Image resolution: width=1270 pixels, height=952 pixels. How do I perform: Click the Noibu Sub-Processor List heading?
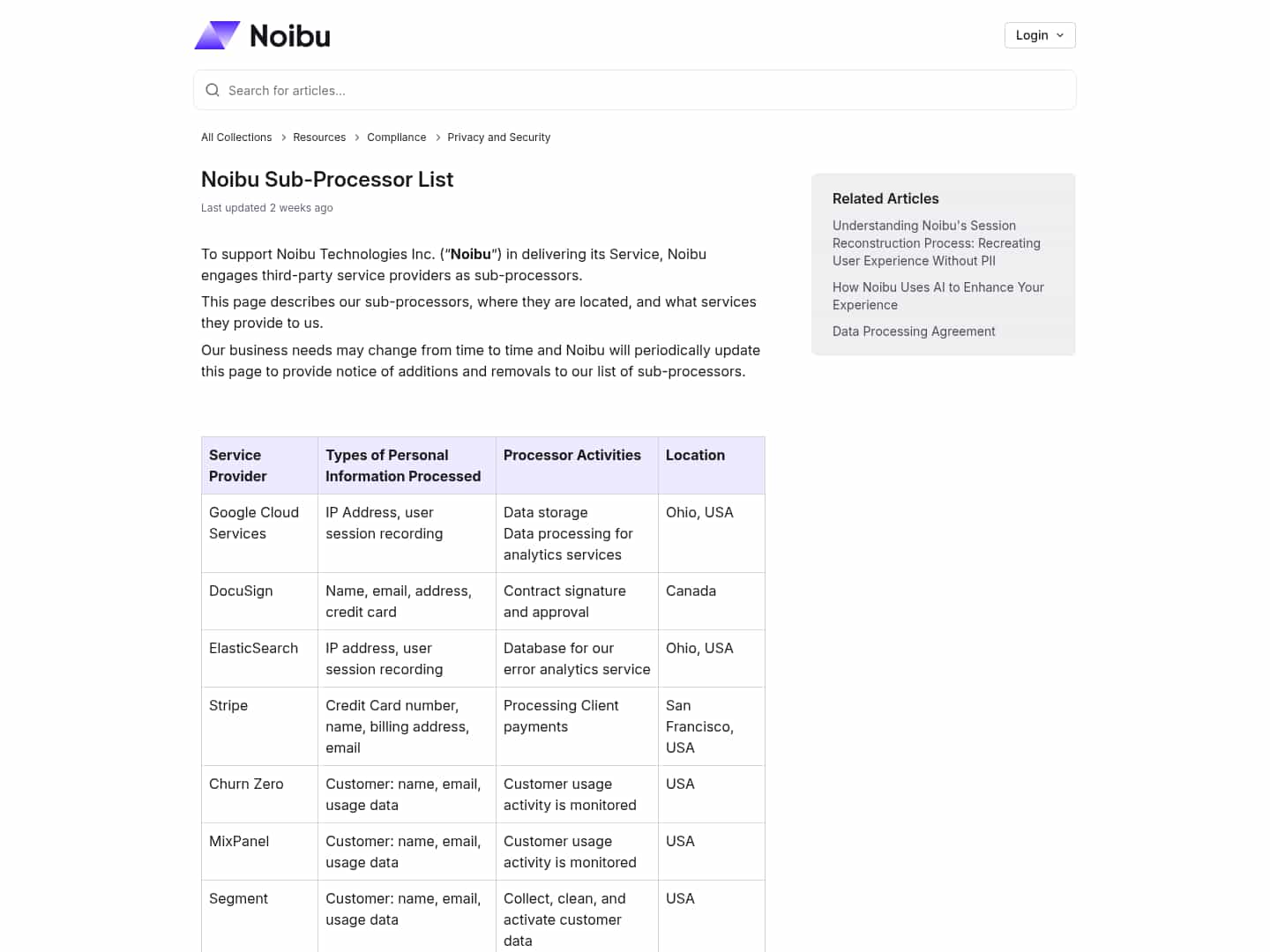(x=327, y=180)
